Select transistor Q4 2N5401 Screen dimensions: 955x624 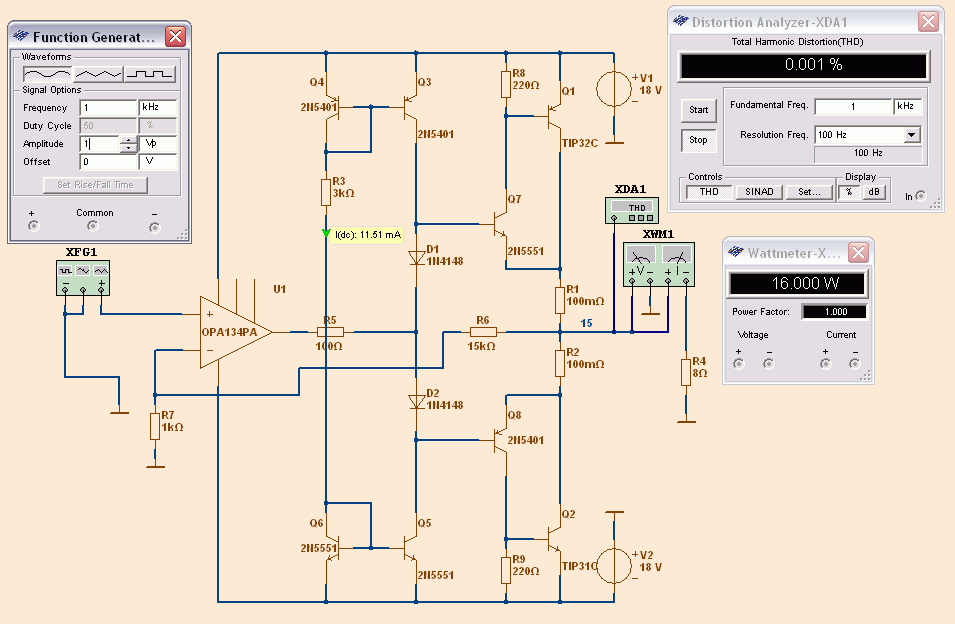332,107
